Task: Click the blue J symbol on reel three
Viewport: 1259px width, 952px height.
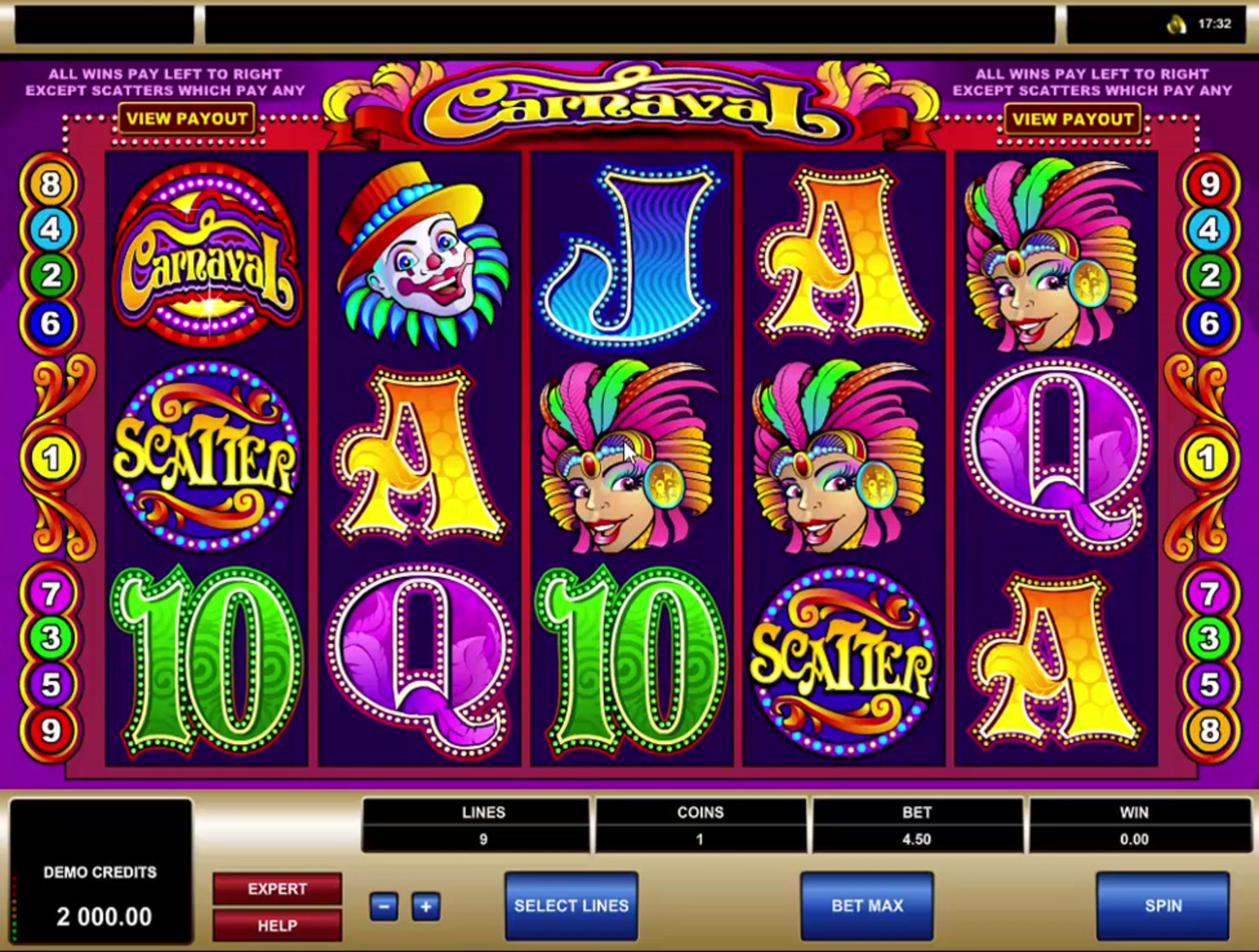Action: pyautogui.click(x=630, y=254)
